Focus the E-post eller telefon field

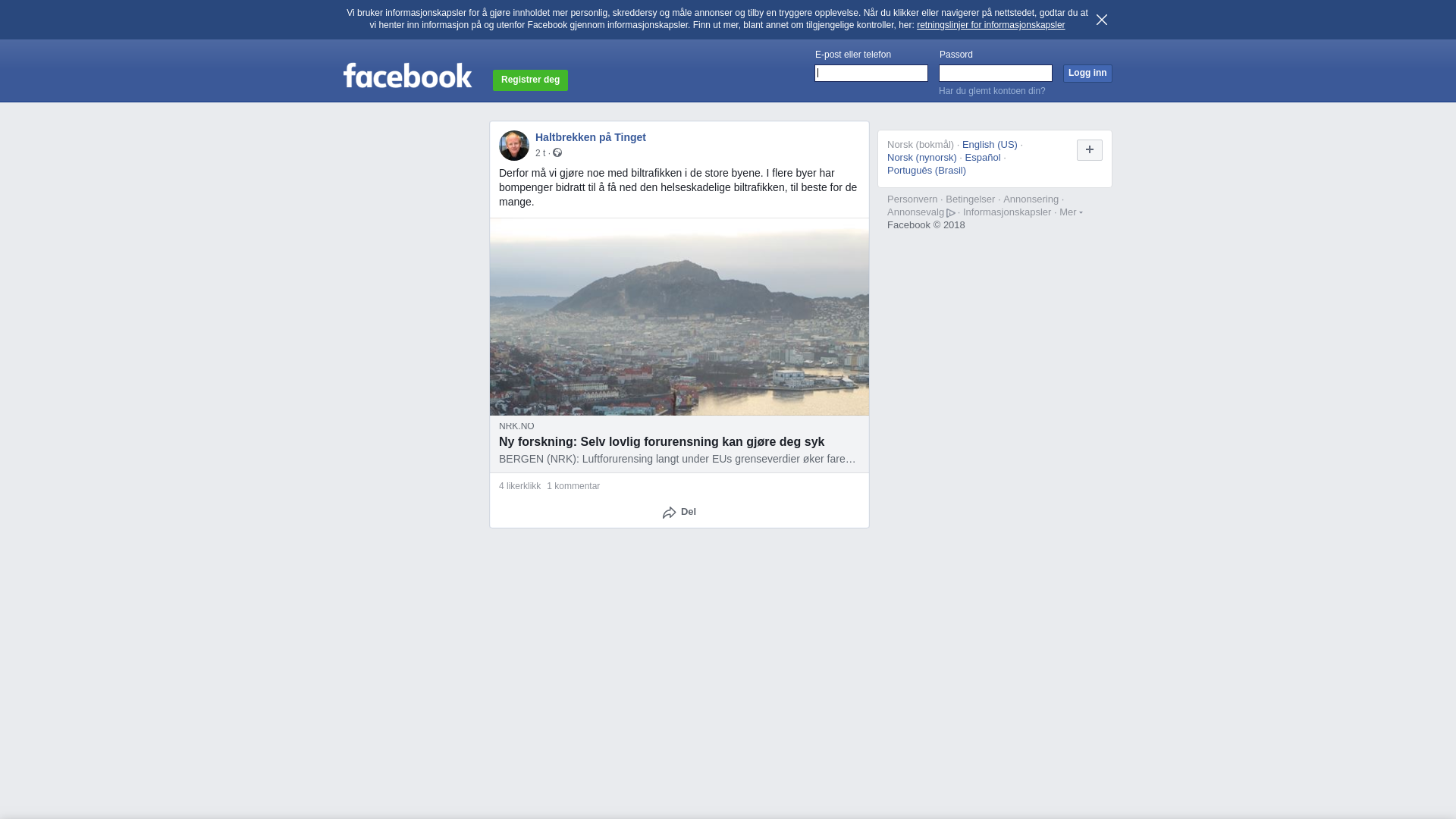pos(871,73)
